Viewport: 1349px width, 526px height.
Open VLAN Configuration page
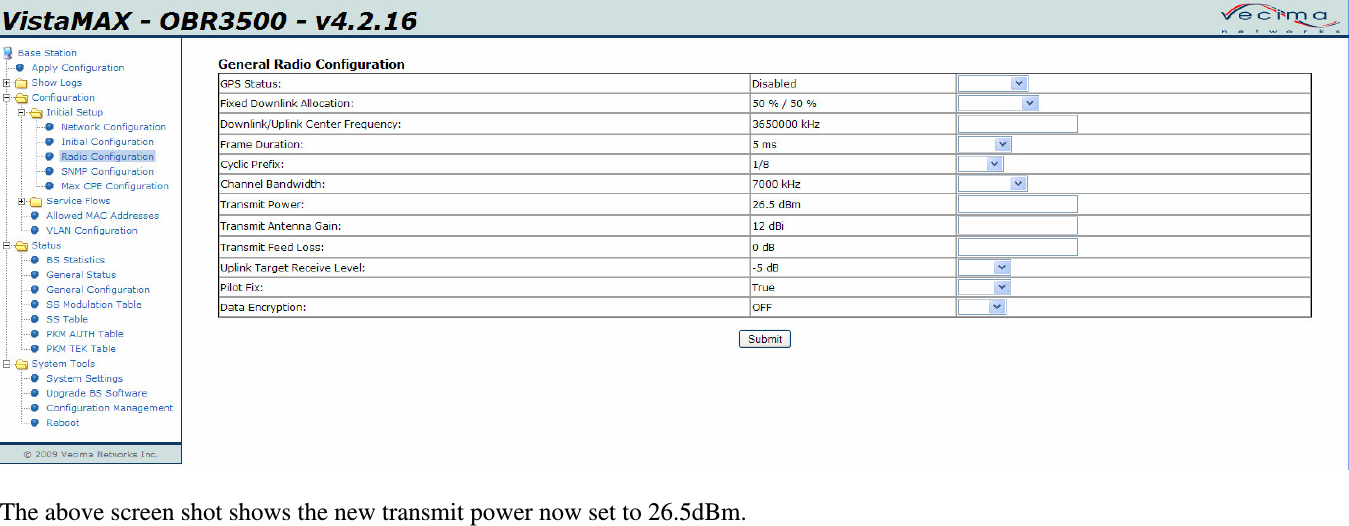point(92,231)
